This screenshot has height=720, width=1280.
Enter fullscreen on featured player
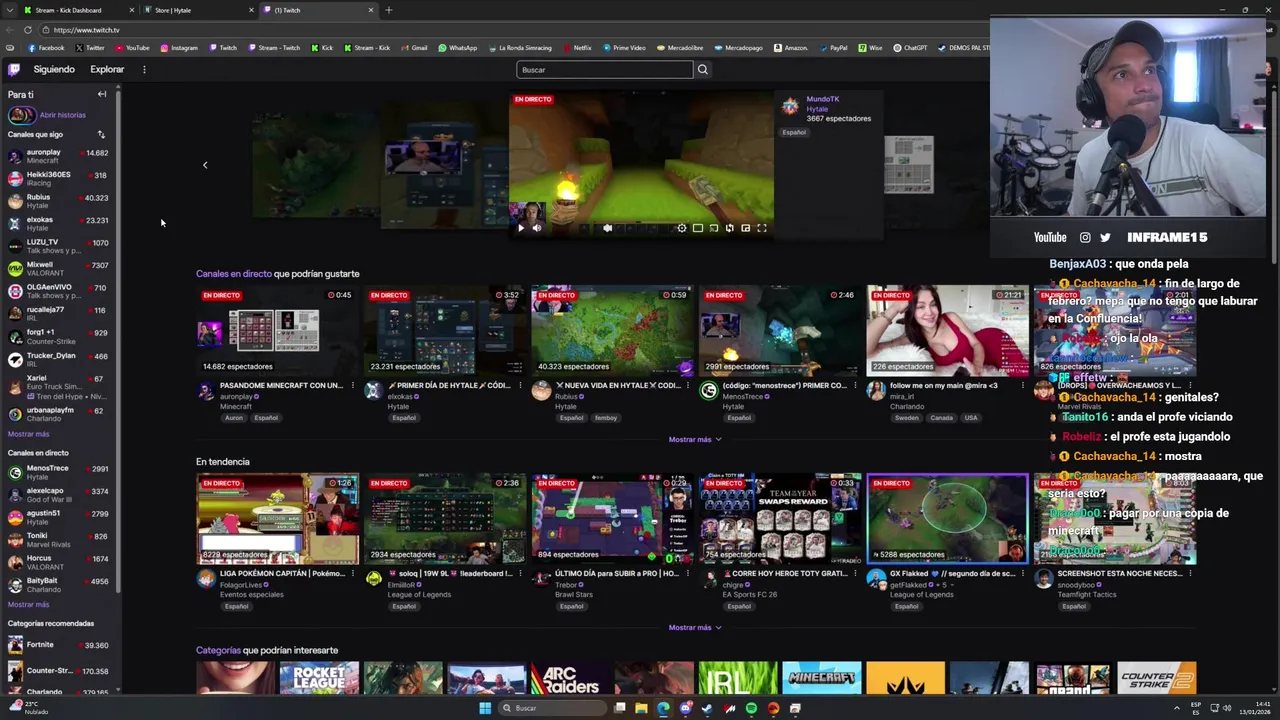(762, 228)
